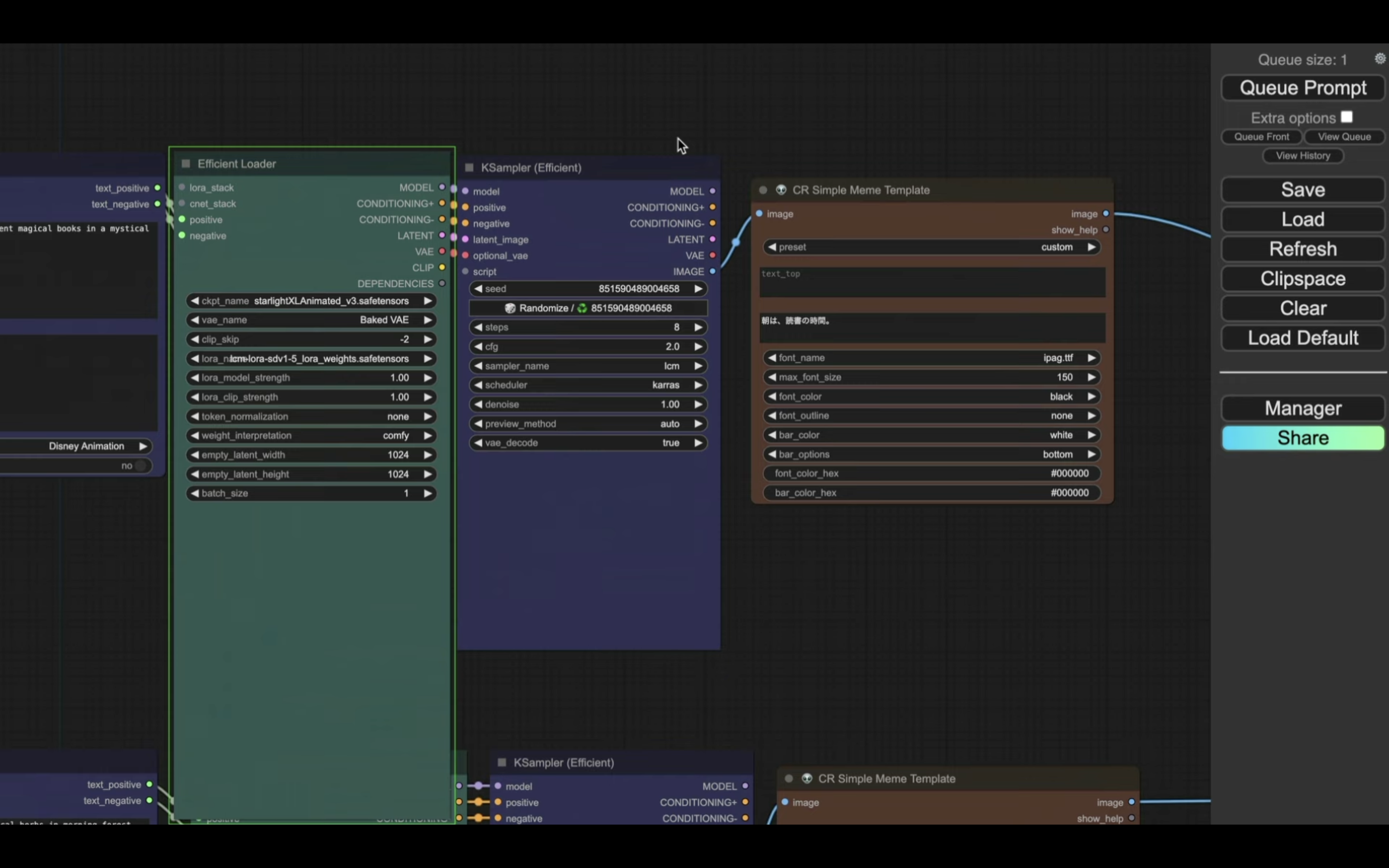Click the green recycle icon beside the last seed

coord(582,308)
